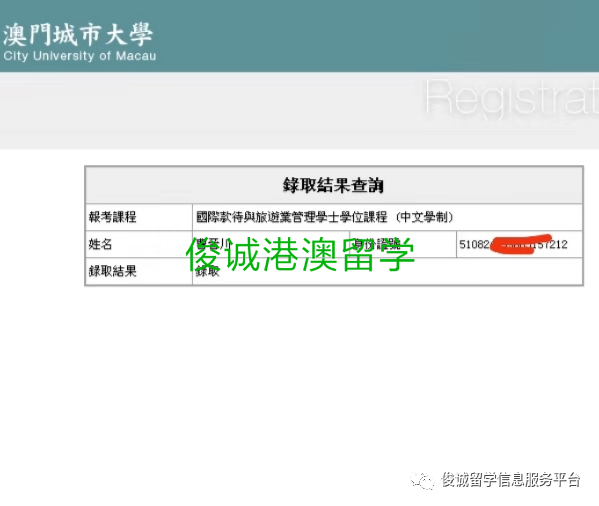Screen dimensions: 599x506
Task: Click the City University of Macau logo
Action: click(79, 42)
